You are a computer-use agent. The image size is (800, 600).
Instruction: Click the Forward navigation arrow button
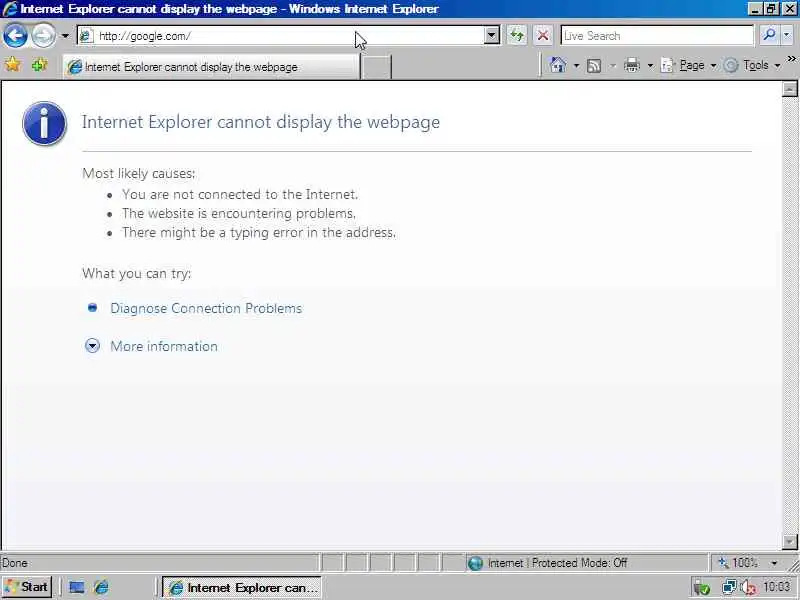[44, 36]
